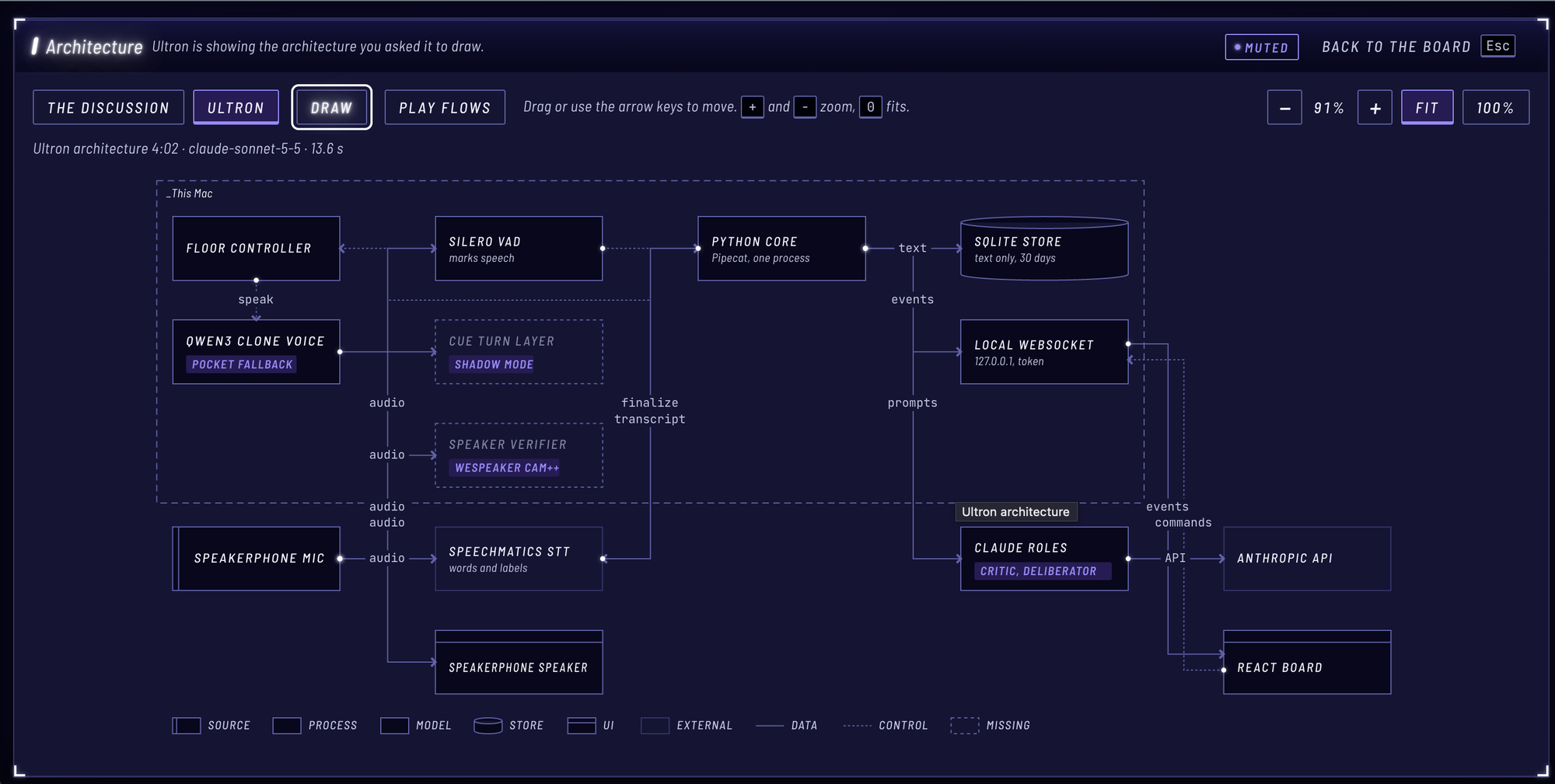Click the 'speak' edge label
This screenshot has width=1555, height=784.
[x=256, y=300]
